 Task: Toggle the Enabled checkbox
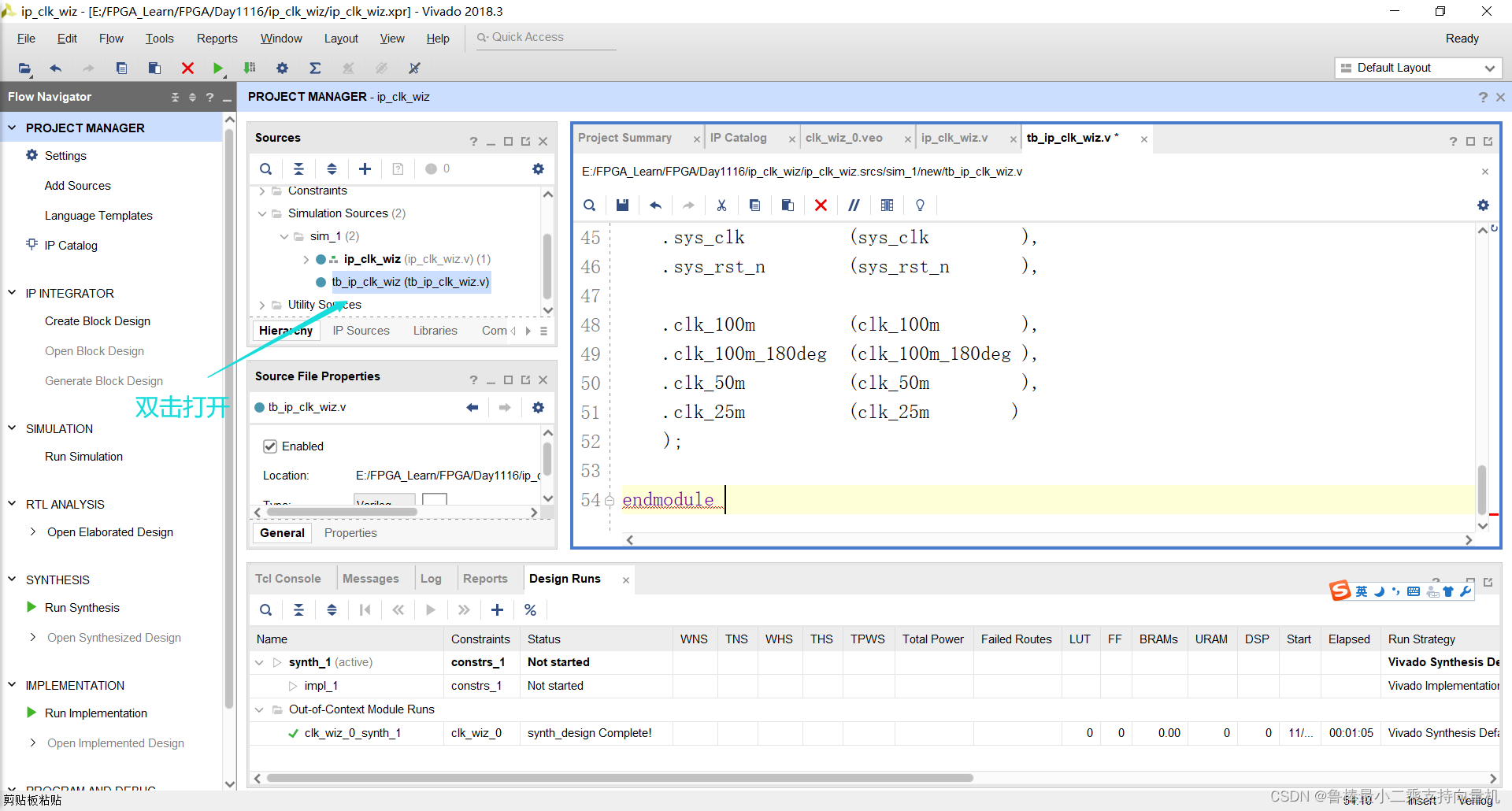tap(270, 446)
